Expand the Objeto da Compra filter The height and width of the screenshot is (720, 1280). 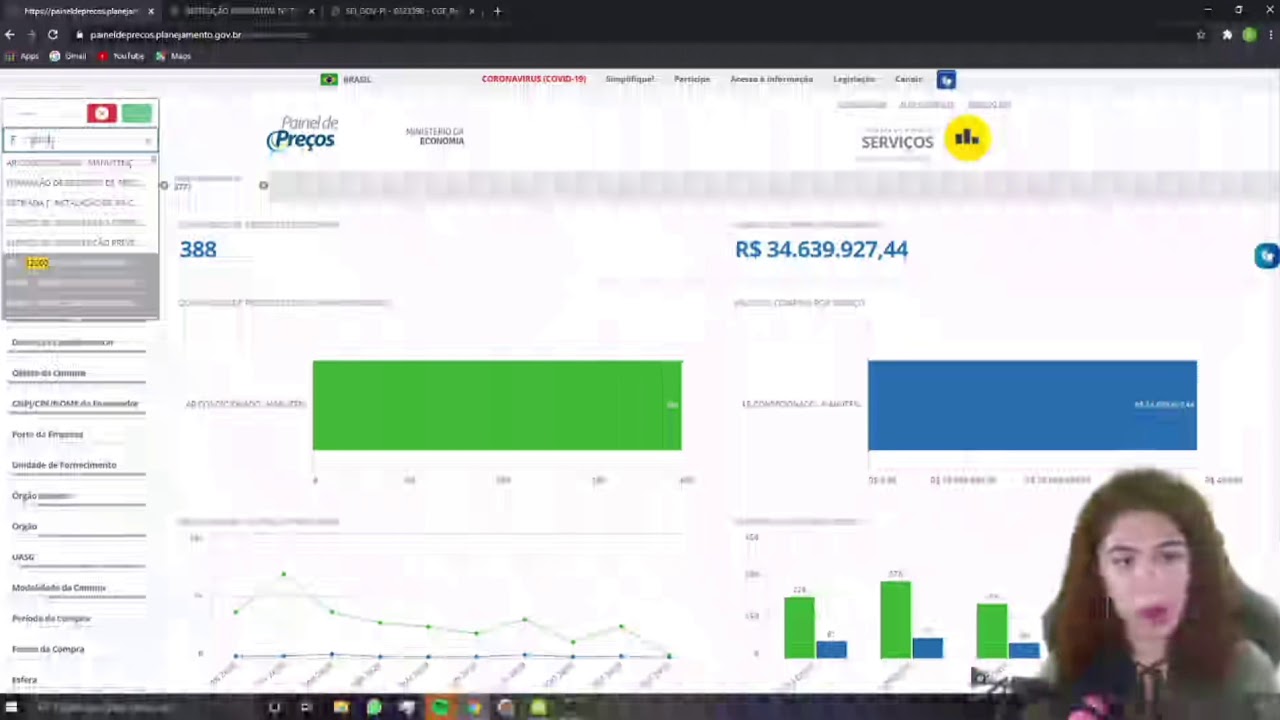point(78,374)
